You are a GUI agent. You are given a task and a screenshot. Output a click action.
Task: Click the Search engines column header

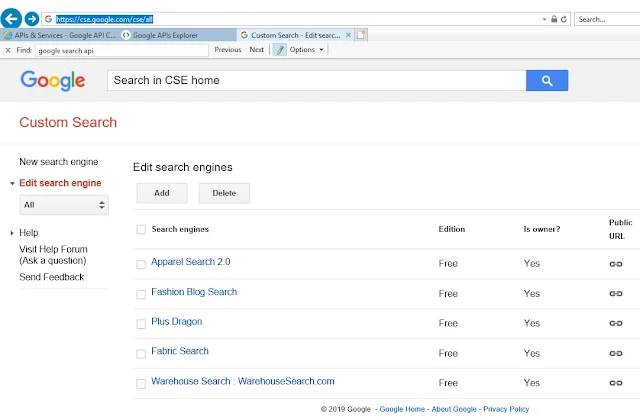[180, 229]
